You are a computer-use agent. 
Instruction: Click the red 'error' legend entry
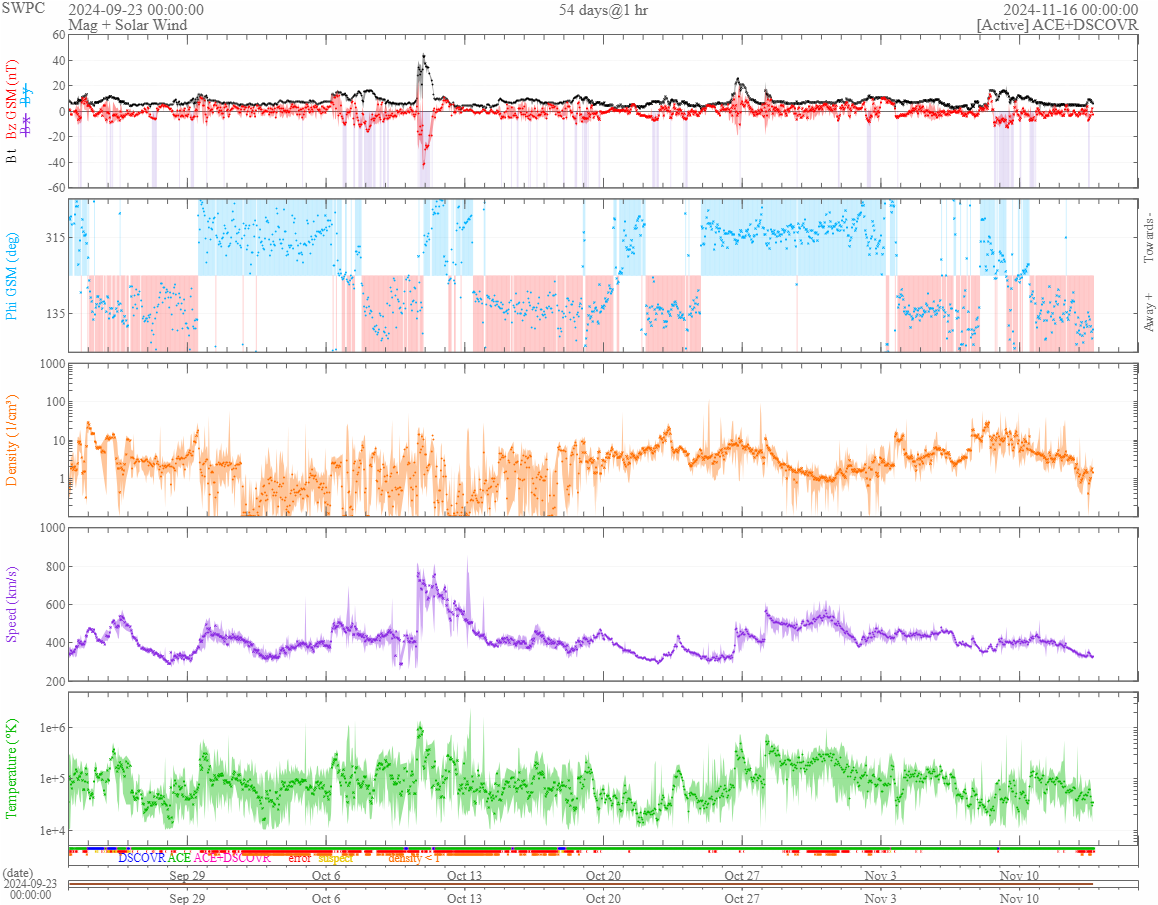(x=300, y=858)
